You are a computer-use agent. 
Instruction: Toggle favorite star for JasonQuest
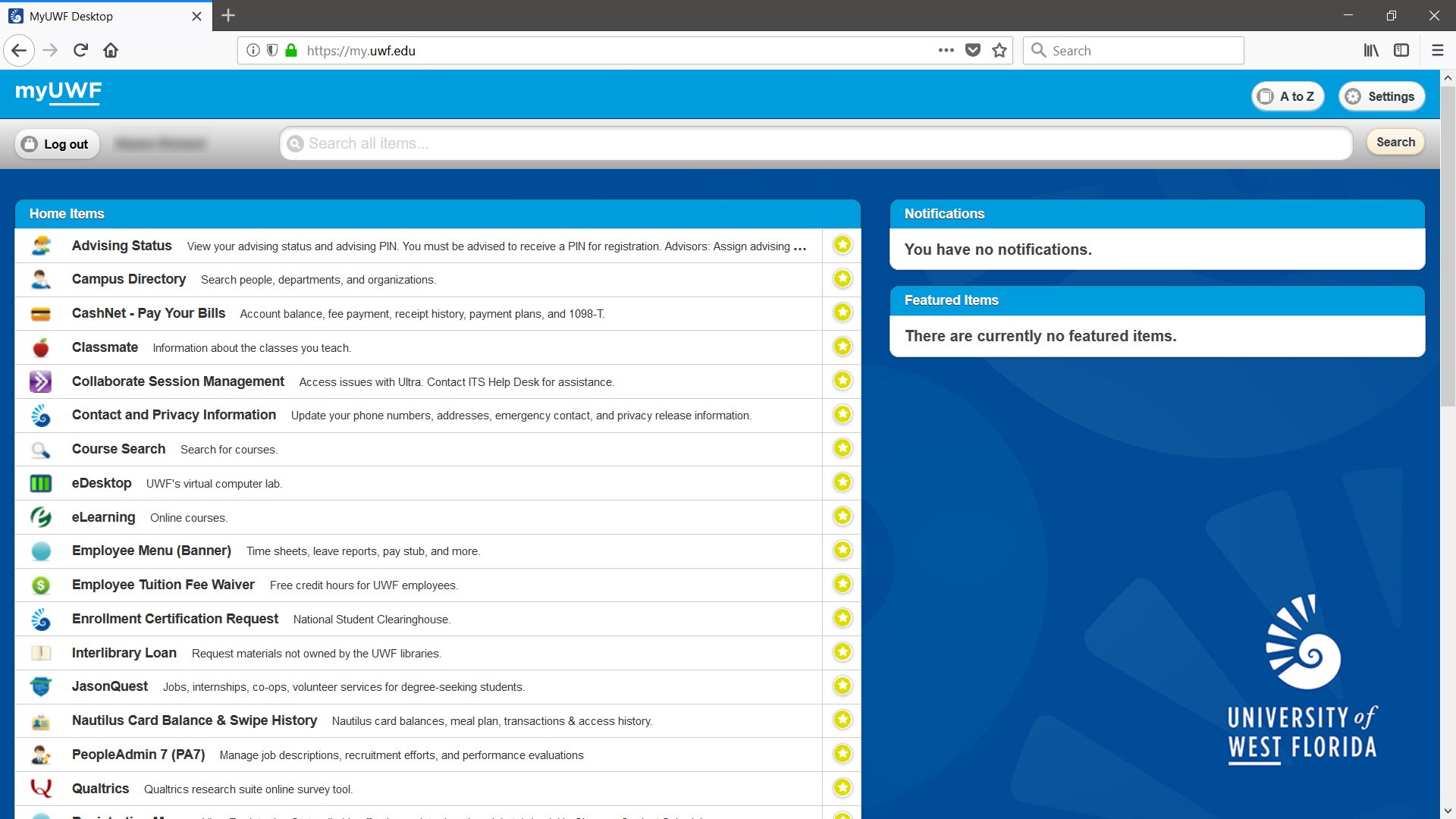tap(843, 686)
